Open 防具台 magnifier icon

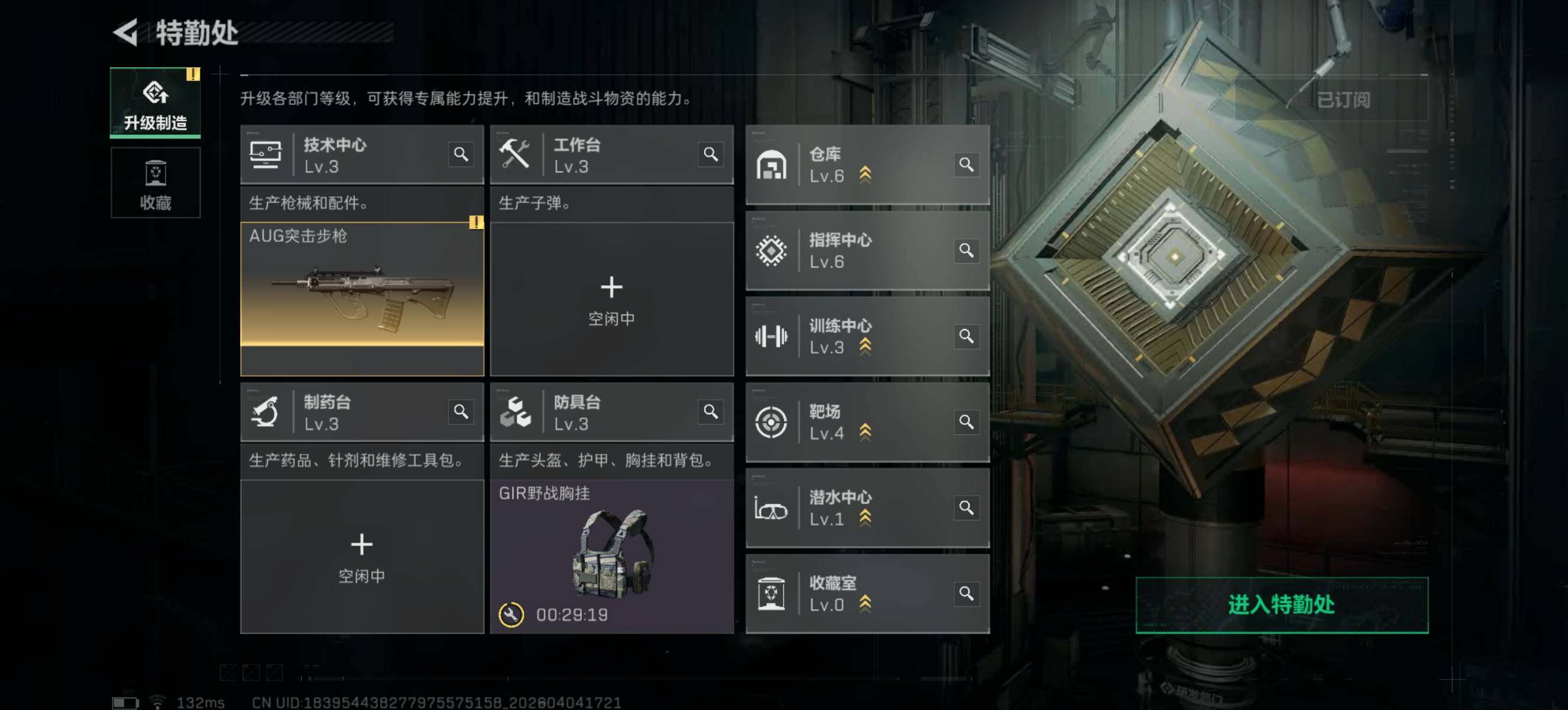coord(710,412)
